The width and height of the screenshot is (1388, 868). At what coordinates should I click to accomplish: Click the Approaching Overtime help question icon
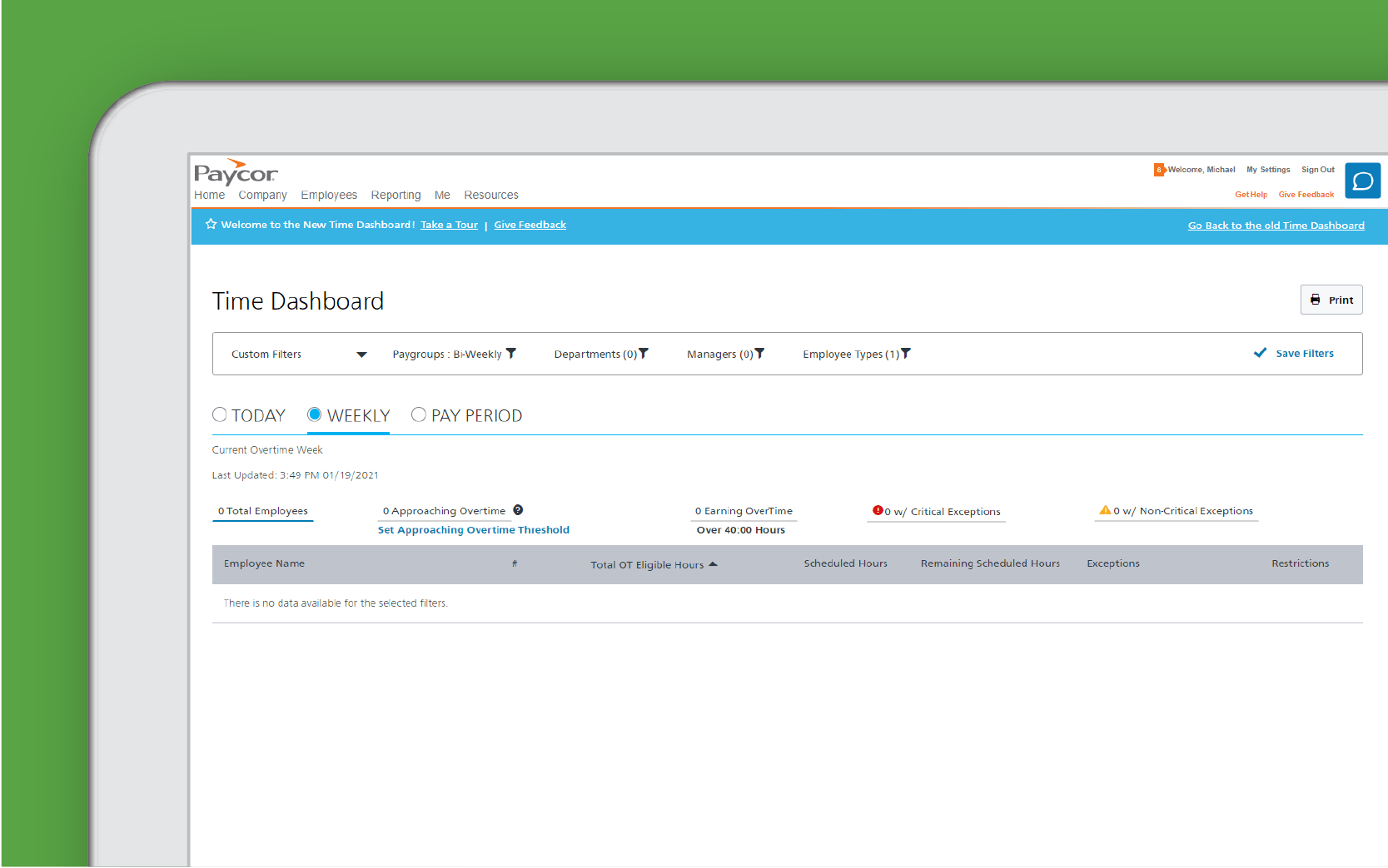point(518,510)
